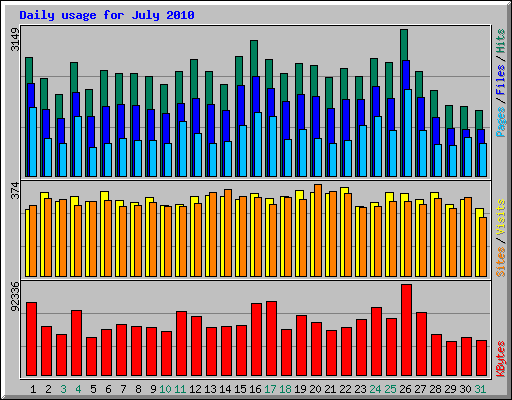Click green day label 3
512x400 pixels.
(x=63, y=389)
